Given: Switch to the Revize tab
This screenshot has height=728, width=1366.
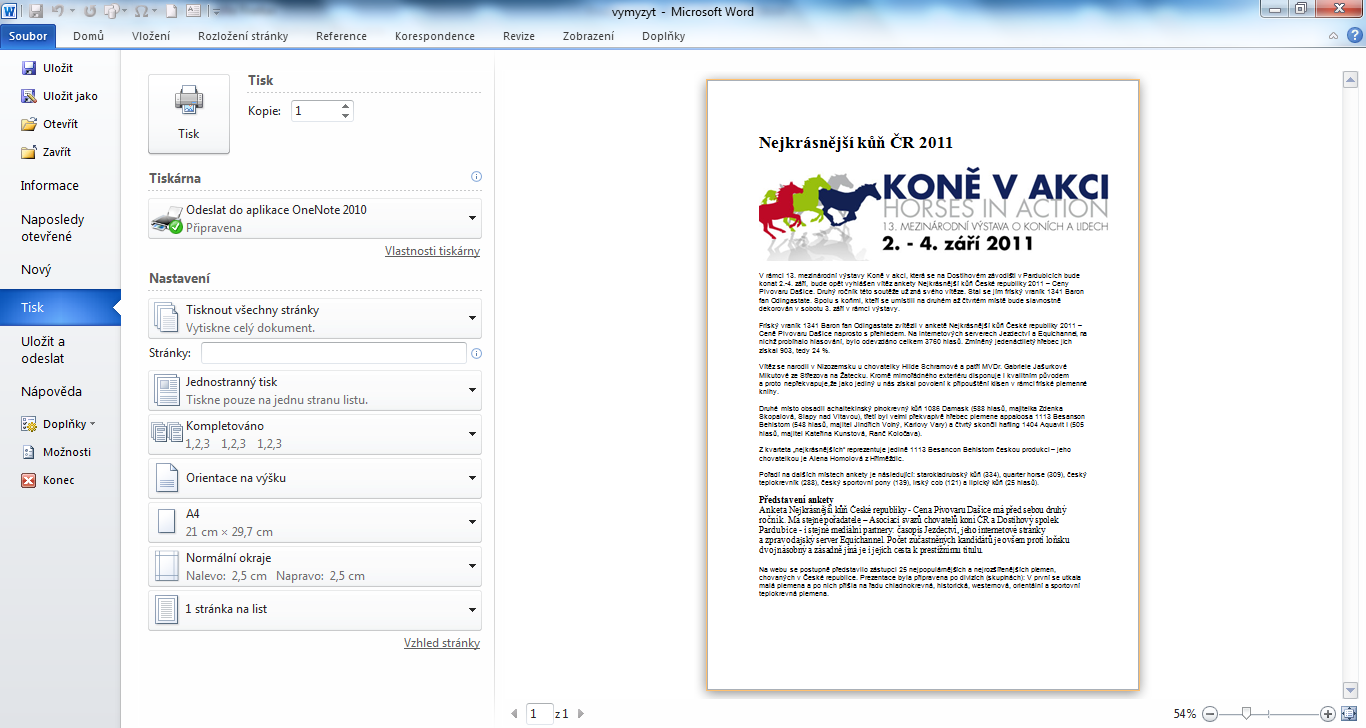Looking at the screenshot, I should pyautogui.click(x=519, y=36).
